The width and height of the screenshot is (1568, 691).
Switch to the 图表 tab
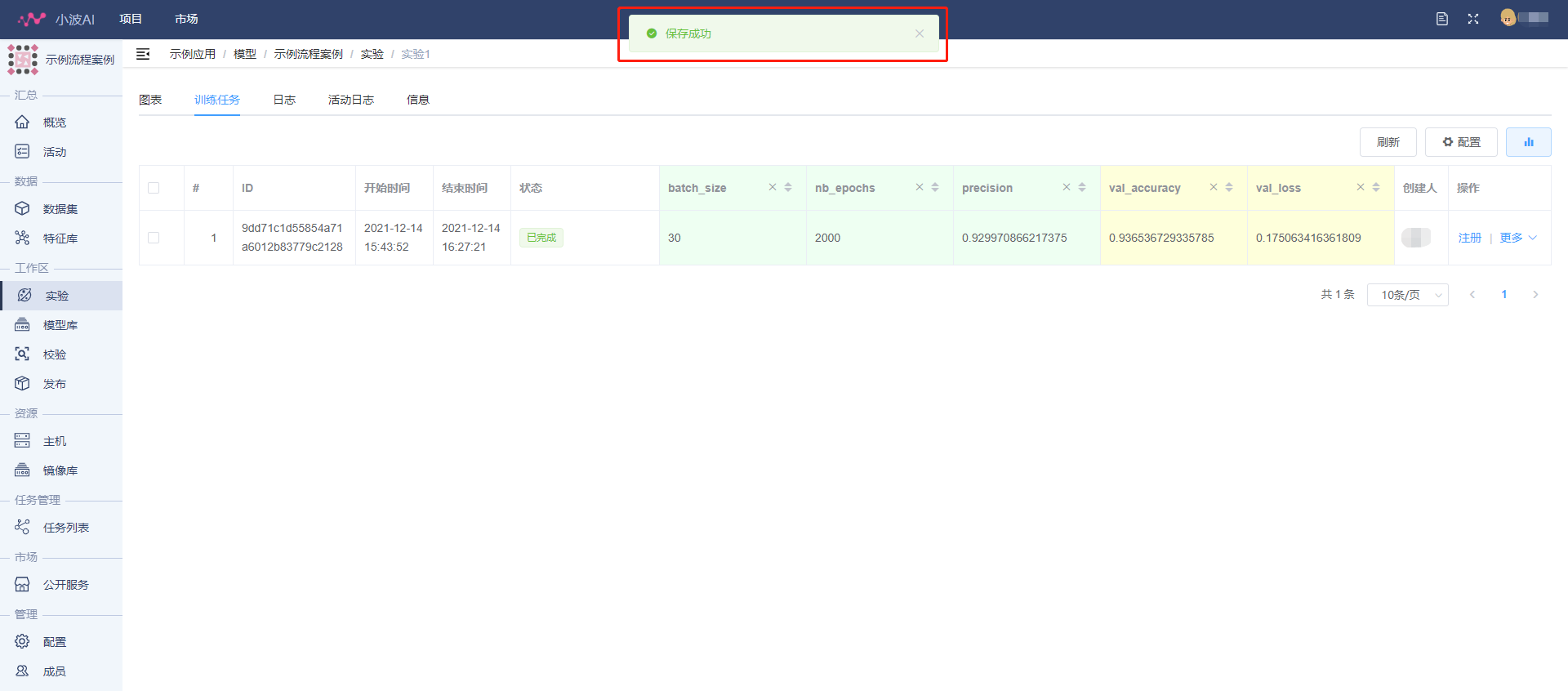tap(150, 100)
